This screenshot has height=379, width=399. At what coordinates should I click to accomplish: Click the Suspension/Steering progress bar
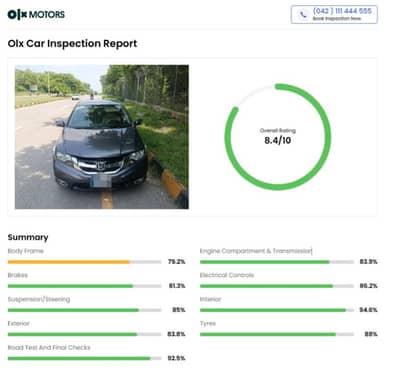point(85,310)
